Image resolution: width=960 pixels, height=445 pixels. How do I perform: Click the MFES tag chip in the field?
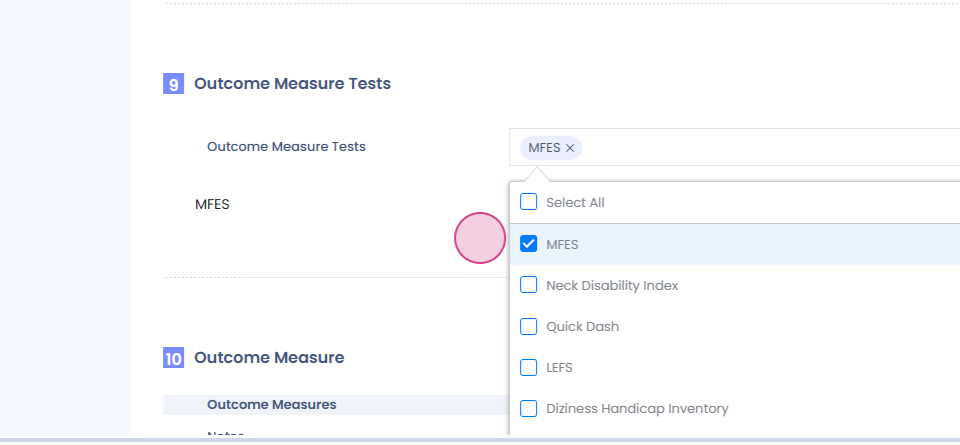coord(544,148)
